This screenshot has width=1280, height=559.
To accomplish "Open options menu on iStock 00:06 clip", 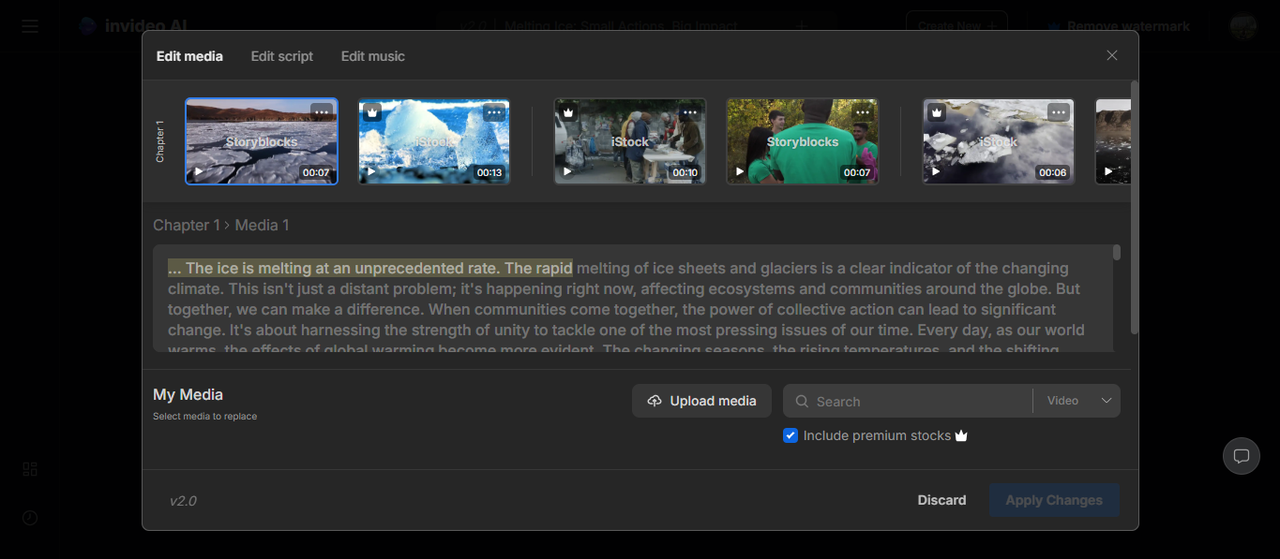I will coord(1058,113).
